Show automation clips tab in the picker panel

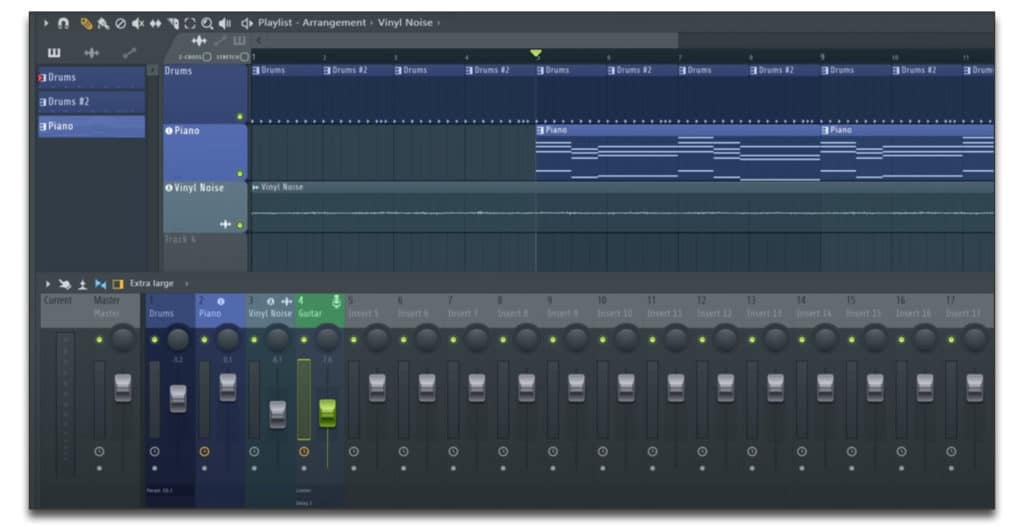(x=129, y=53)
